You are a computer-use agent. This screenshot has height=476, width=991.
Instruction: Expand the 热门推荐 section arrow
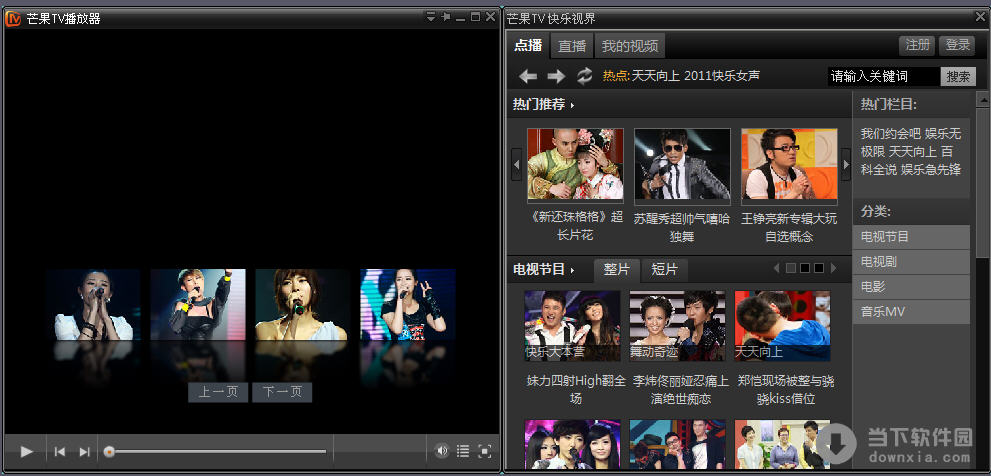pos(572,106)
